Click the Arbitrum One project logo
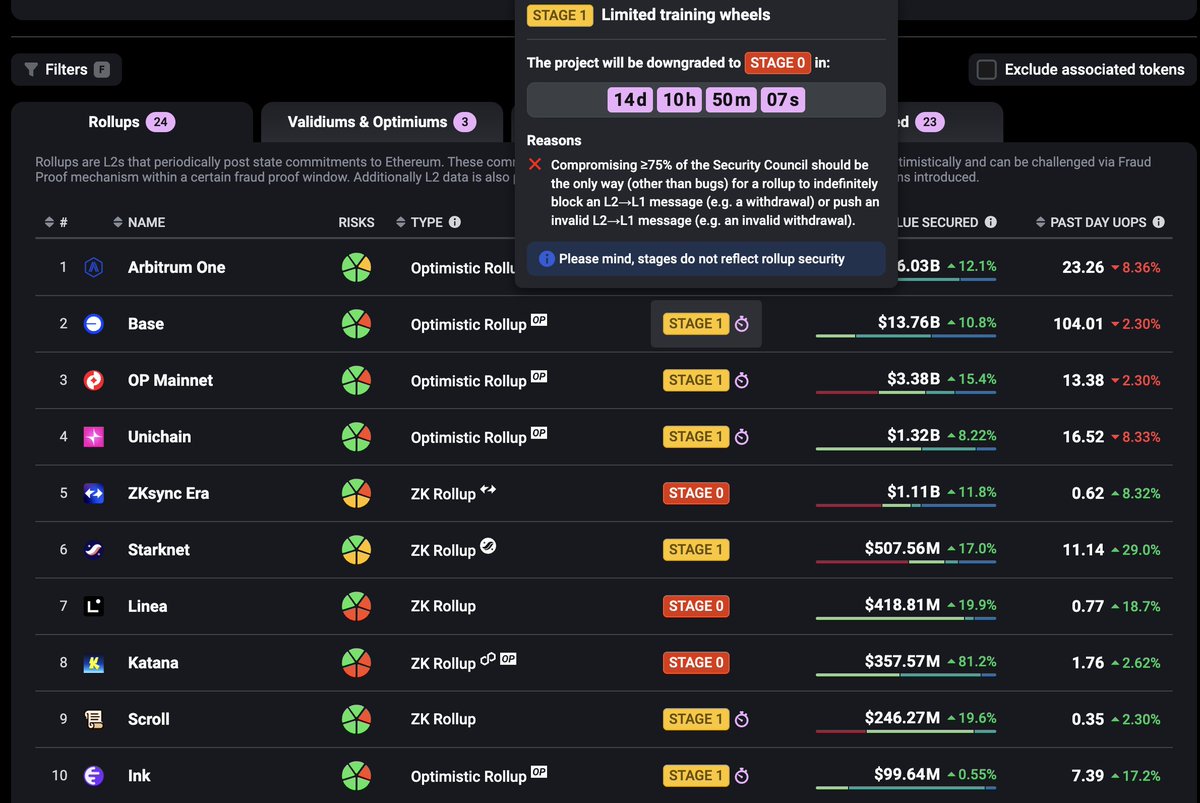Screen dimensions: 1200x803 tap(94, 267)
